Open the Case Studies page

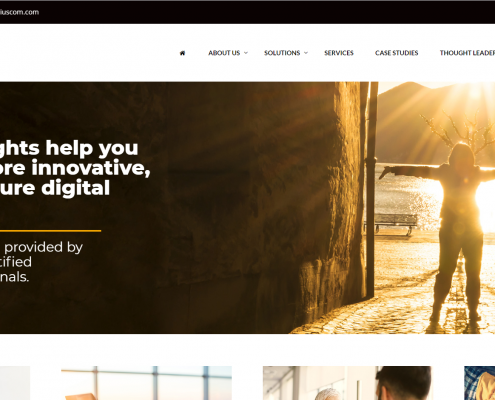[x=396, y=53]
